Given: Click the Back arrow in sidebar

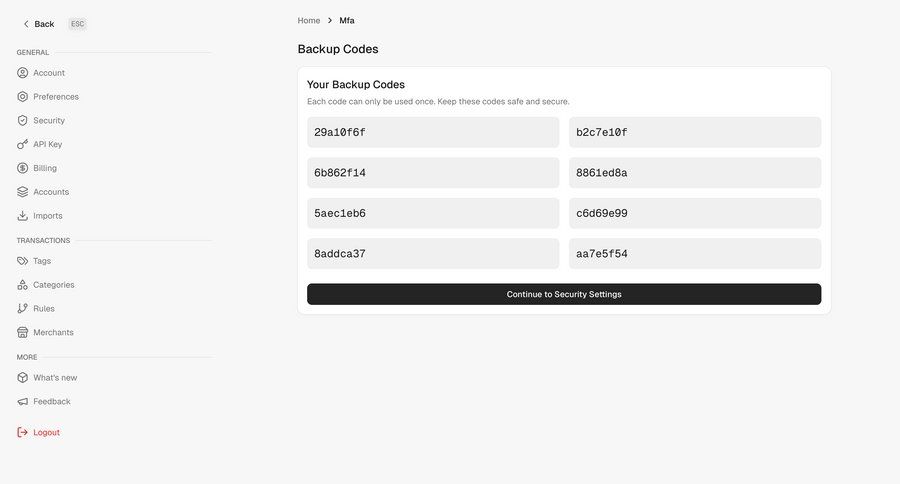Looking at the screenshot, I should click(x=26, y=24).
